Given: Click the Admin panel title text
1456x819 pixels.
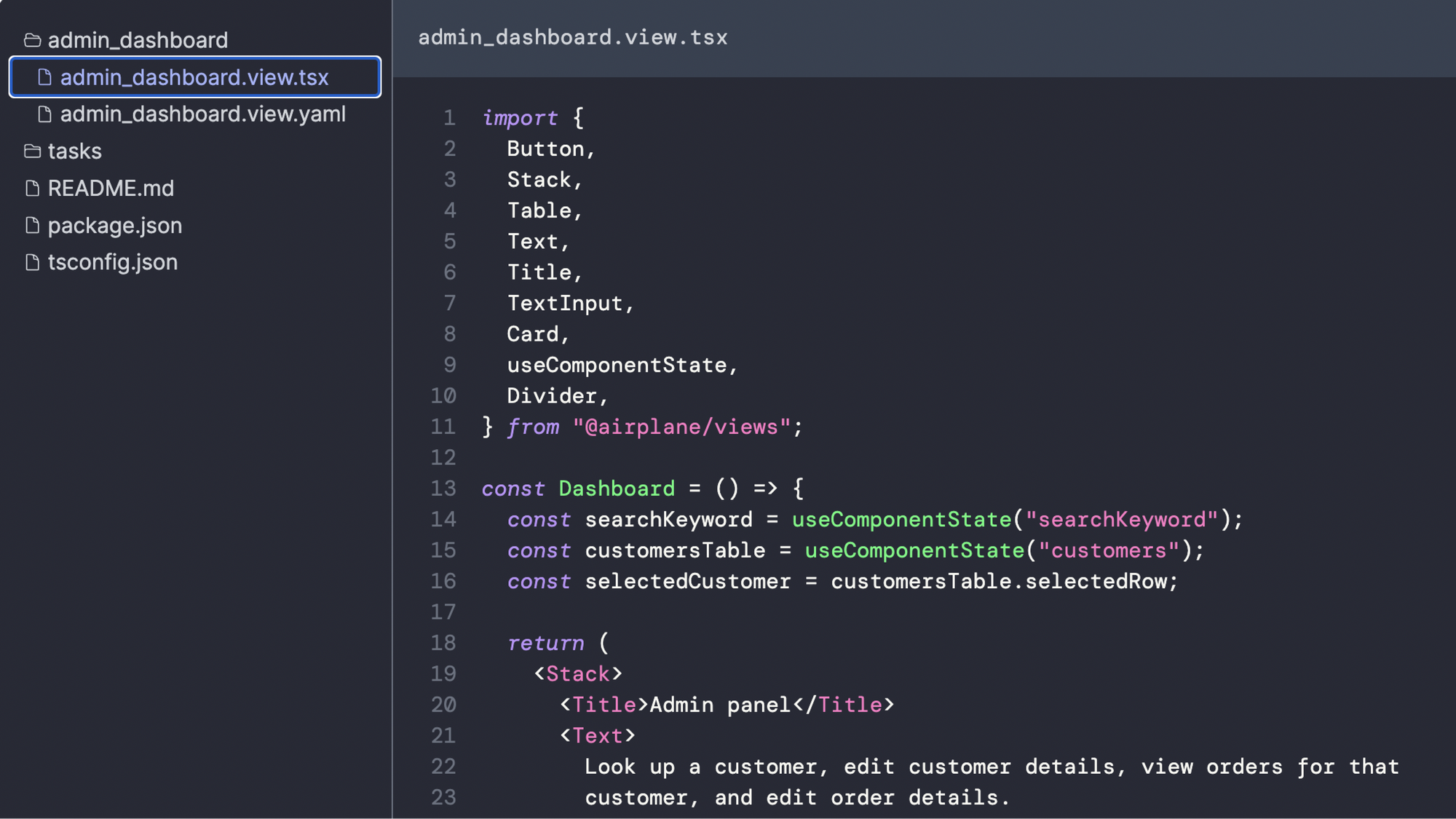Looking at the screenshot, I should click(721, 705).
